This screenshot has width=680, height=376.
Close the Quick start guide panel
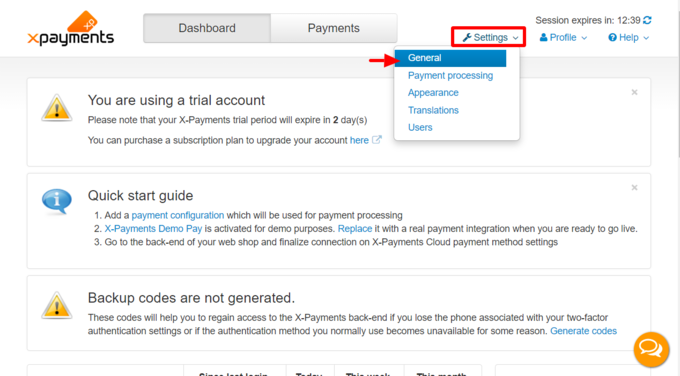pos(634,188)
